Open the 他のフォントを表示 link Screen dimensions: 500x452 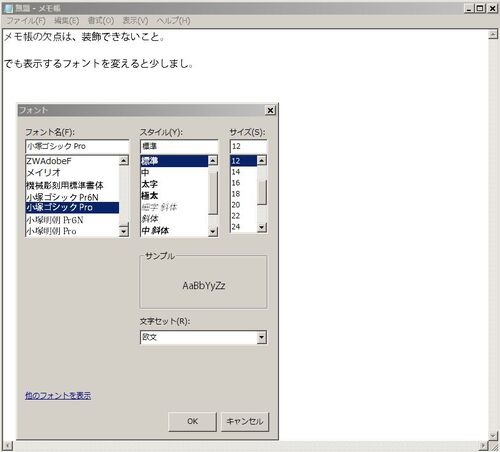click(58, 396)
